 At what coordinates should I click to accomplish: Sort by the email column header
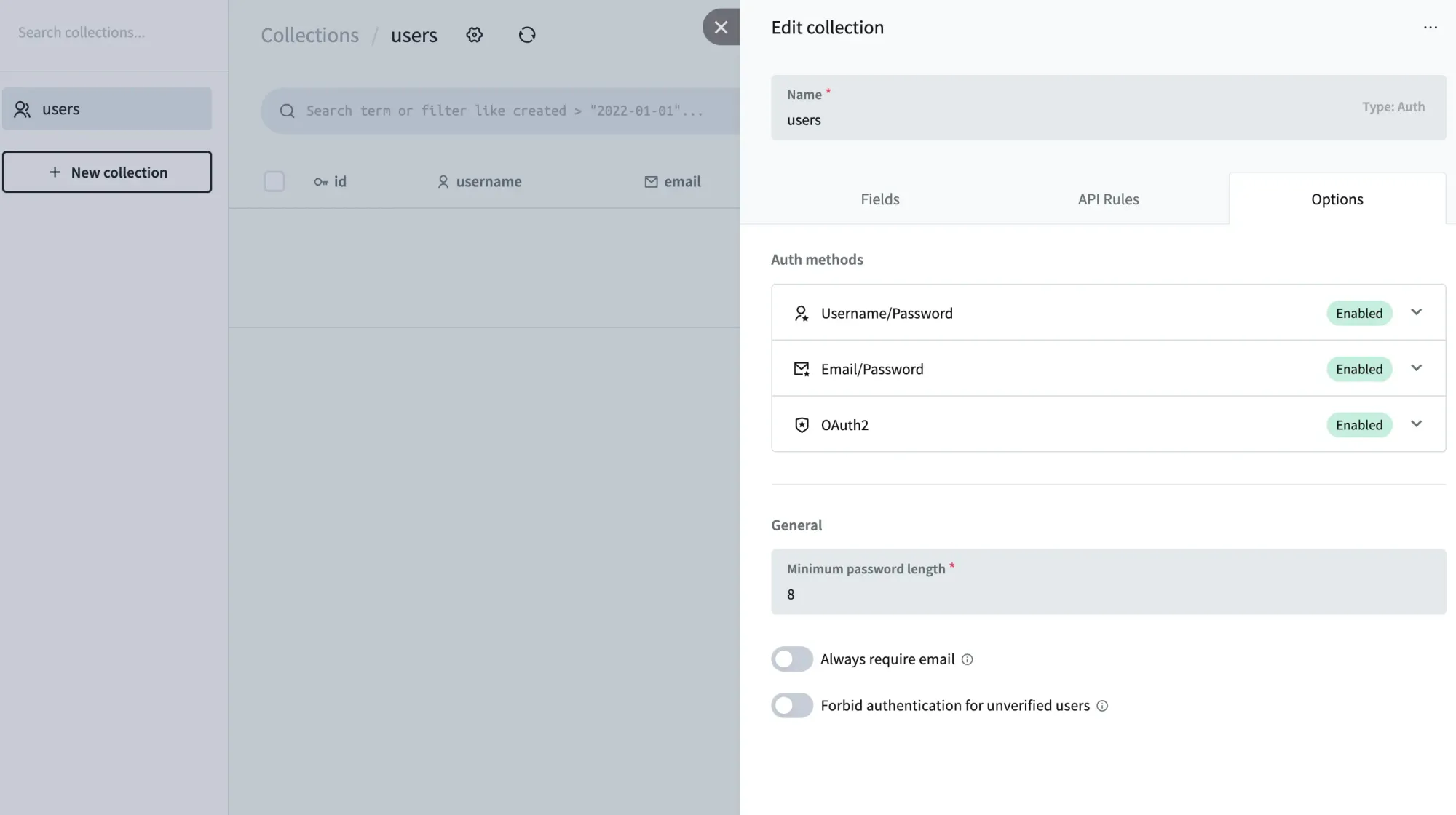coord(673,182)
